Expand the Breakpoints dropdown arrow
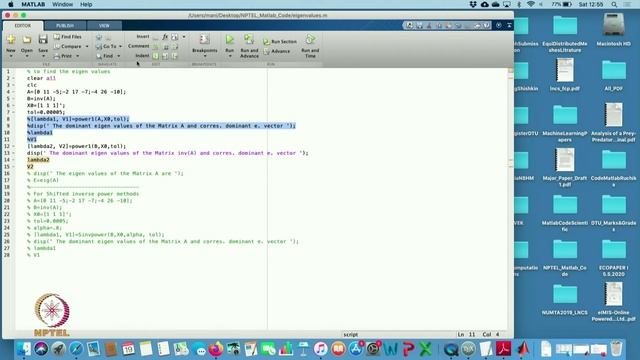The height and width of the screenshot is (360, 640). click(205, 56)
